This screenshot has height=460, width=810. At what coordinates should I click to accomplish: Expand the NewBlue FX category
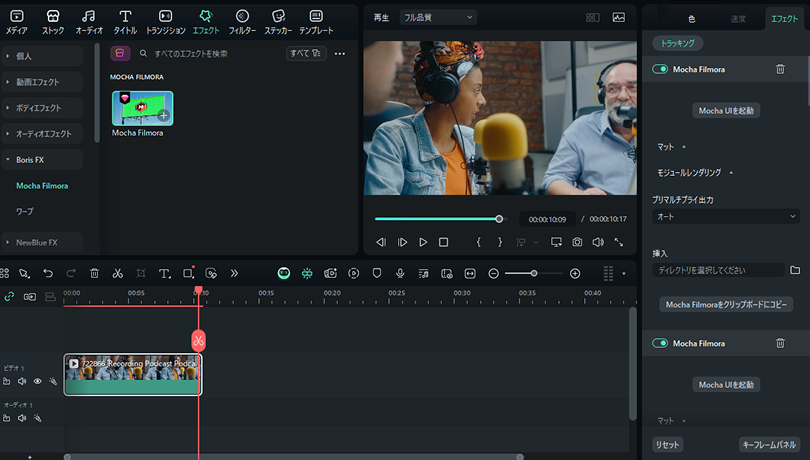click(42, 242)
